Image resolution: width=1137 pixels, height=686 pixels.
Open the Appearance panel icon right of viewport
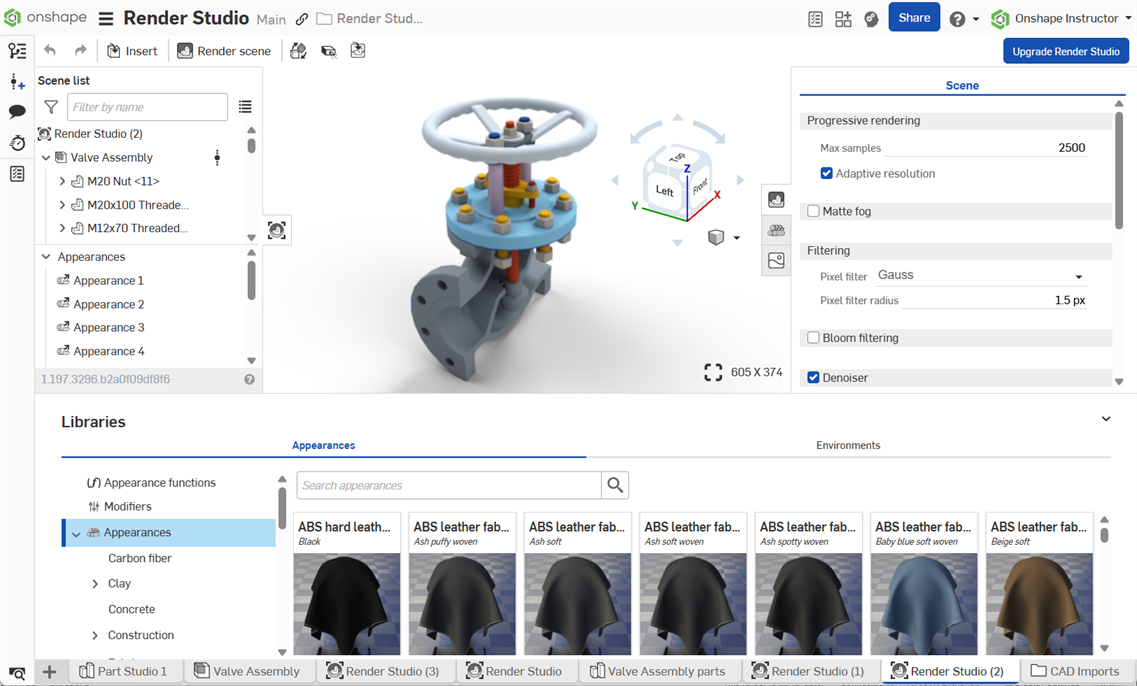(776, 231)
